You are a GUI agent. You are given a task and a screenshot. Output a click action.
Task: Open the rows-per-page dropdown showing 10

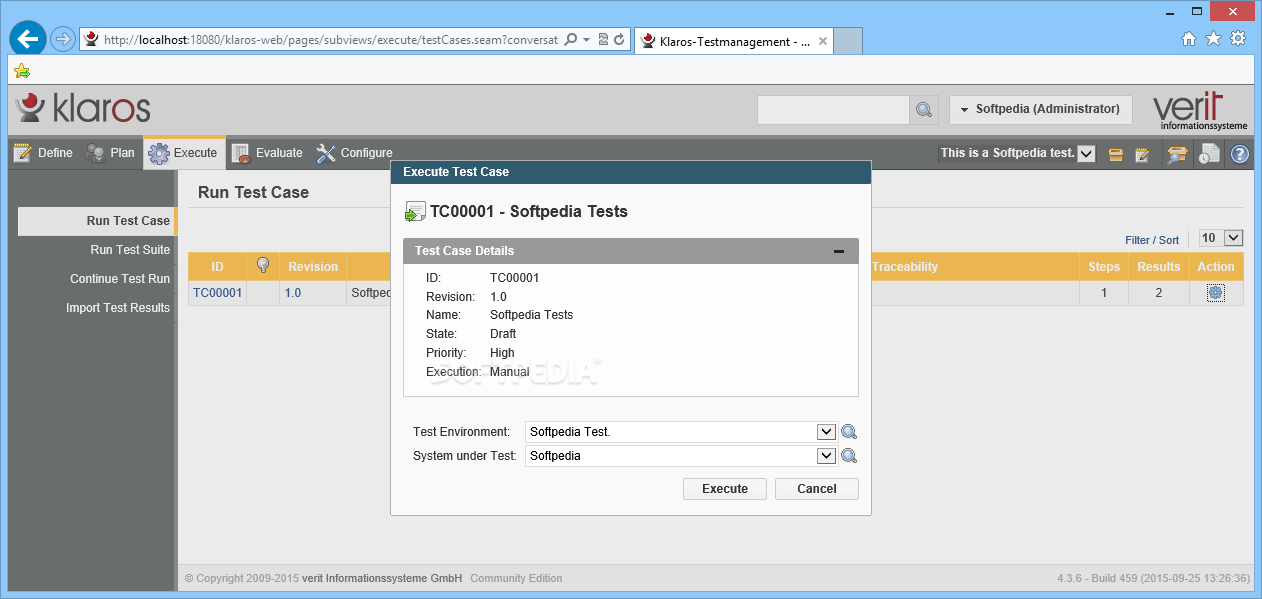click(1233, 238)
